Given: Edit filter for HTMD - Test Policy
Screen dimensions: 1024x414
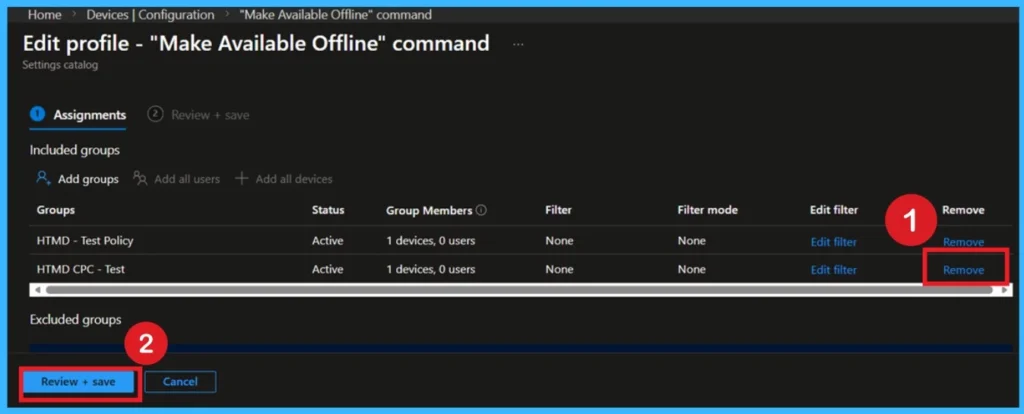Looking at the screenshot, I should [833, 242].
